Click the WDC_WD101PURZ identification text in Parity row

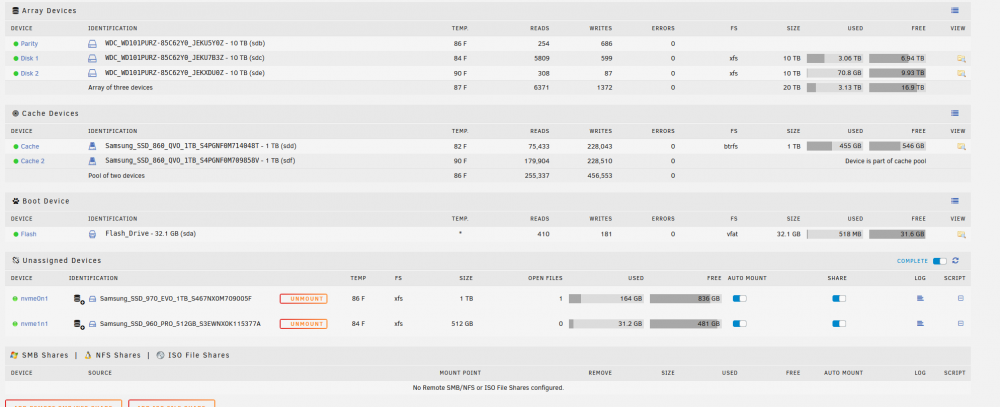(x=185, y=44)
